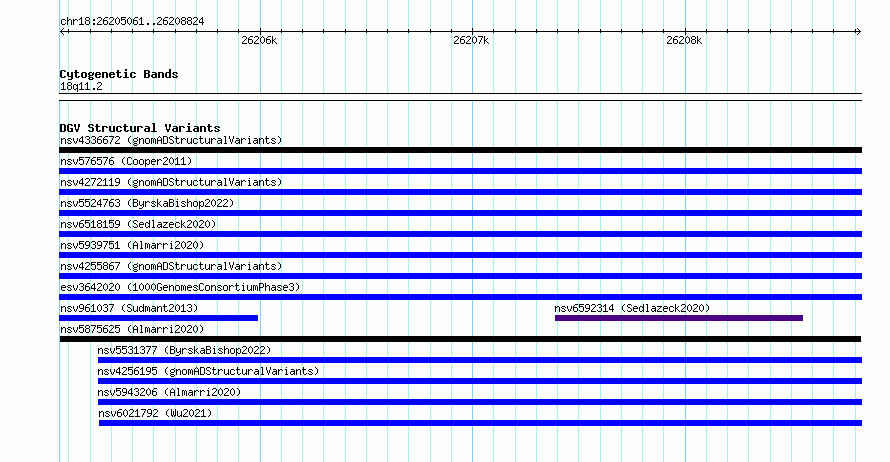The height and width of the screenshot is (462, 890).
Task: Select the 18q11.2 band label
Action: coord(81,87)
